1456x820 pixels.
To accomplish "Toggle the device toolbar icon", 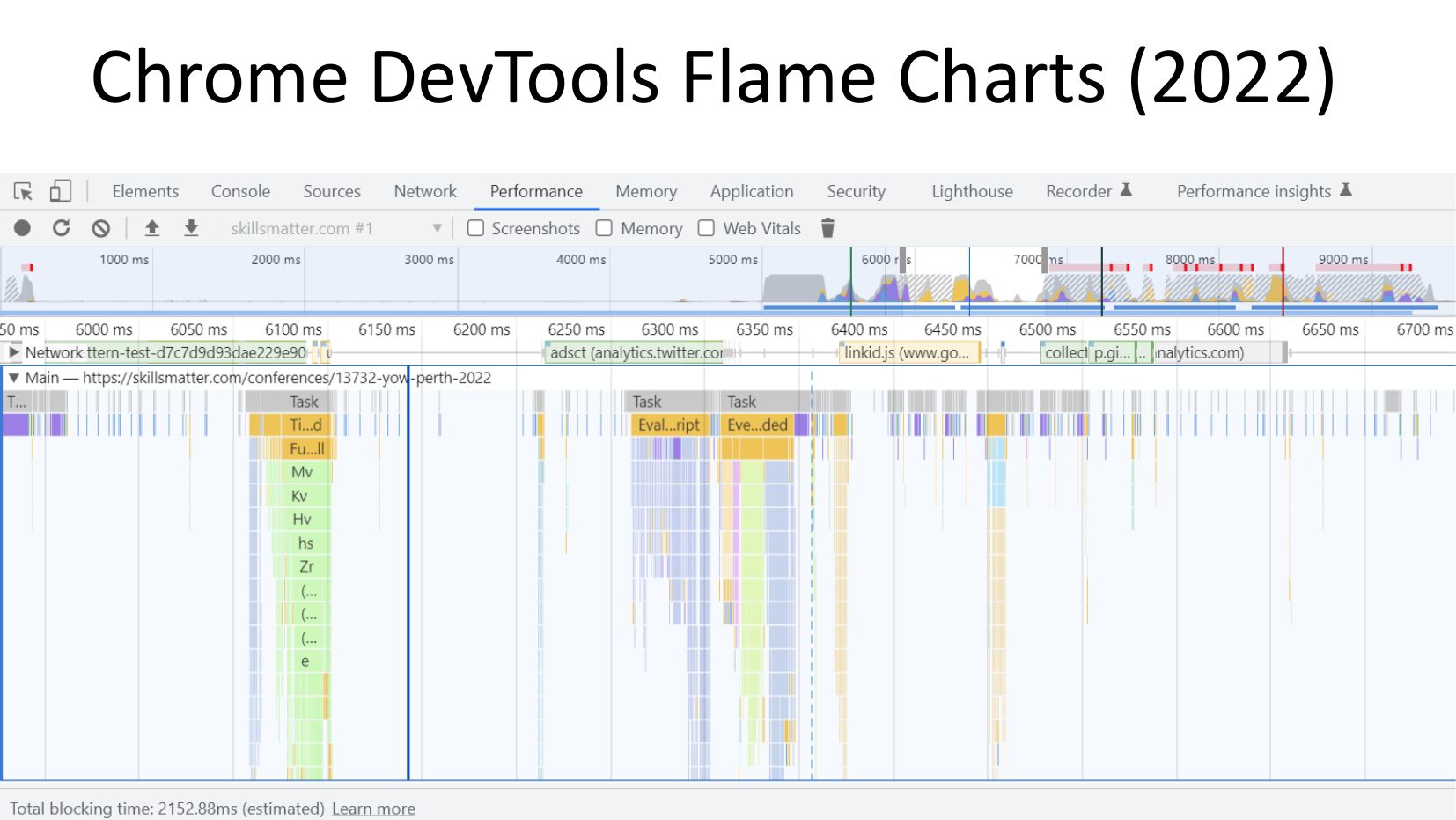I will [x=60, y=191].
